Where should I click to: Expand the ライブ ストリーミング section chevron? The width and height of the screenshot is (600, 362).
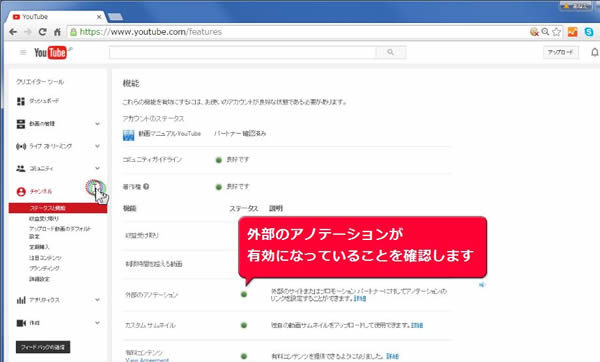[97, 146]
